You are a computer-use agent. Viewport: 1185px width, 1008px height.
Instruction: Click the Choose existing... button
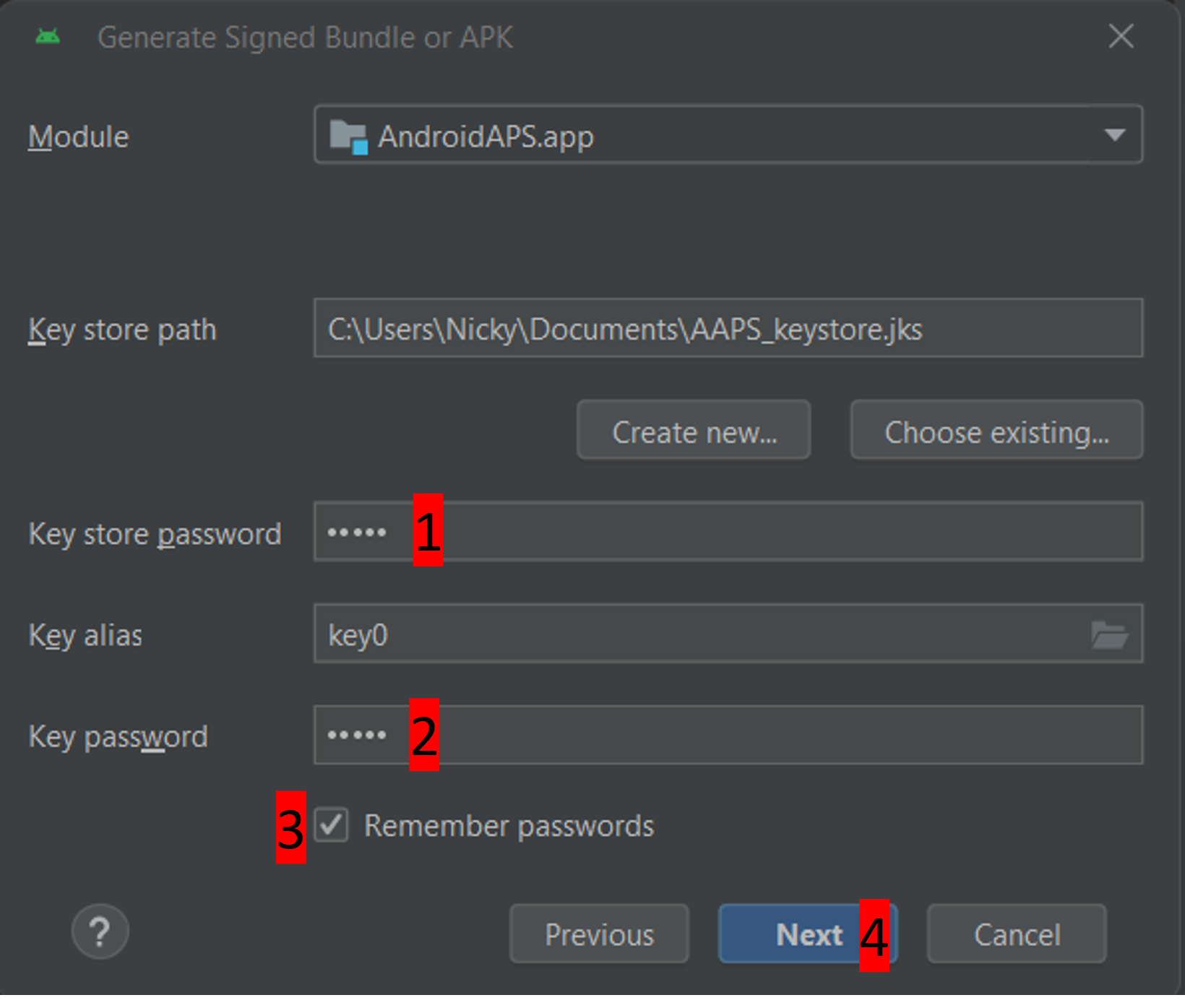pos(996,430)
